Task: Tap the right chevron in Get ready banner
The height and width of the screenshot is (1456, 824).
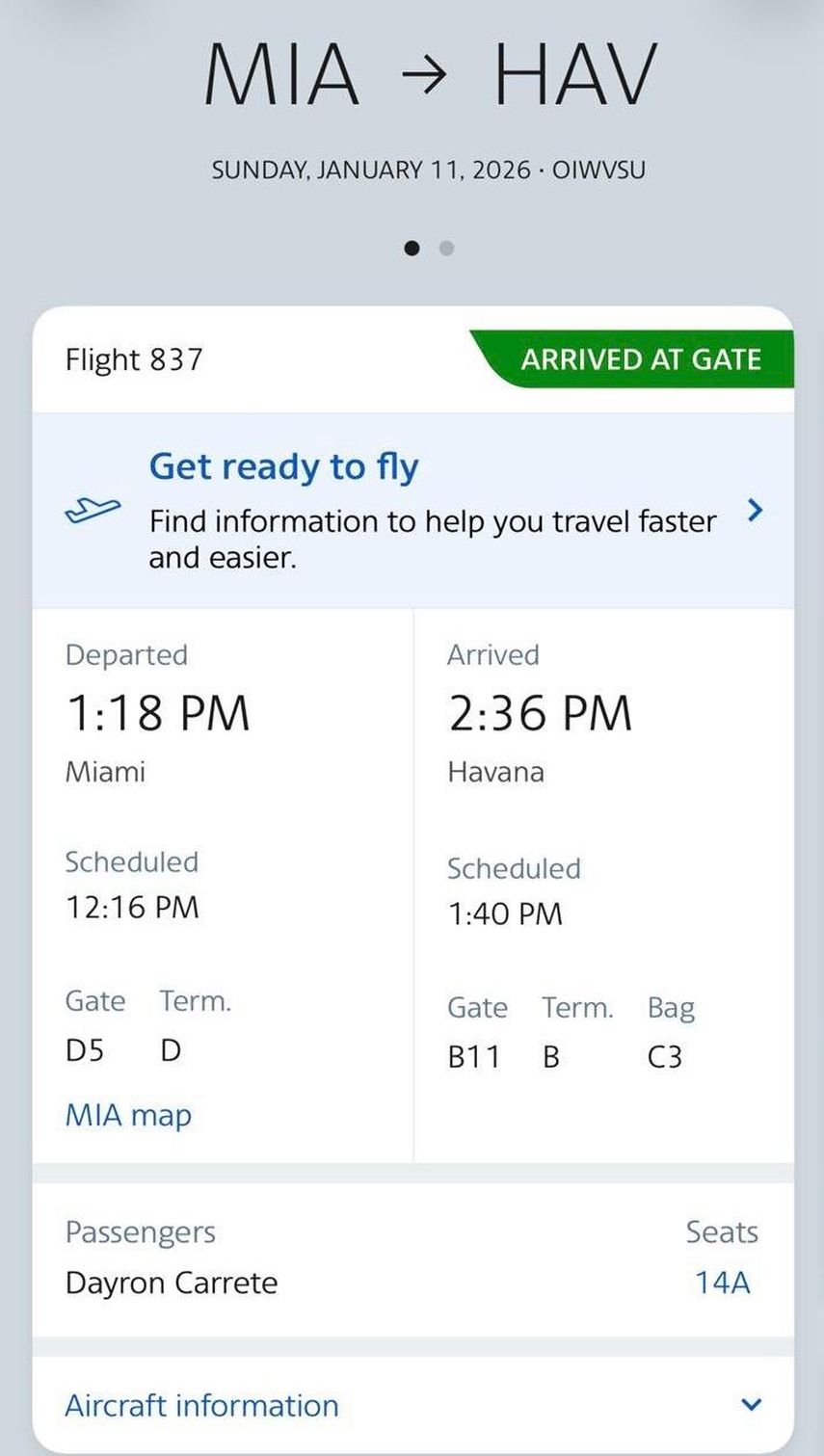Action: click(x=756, y=510)
